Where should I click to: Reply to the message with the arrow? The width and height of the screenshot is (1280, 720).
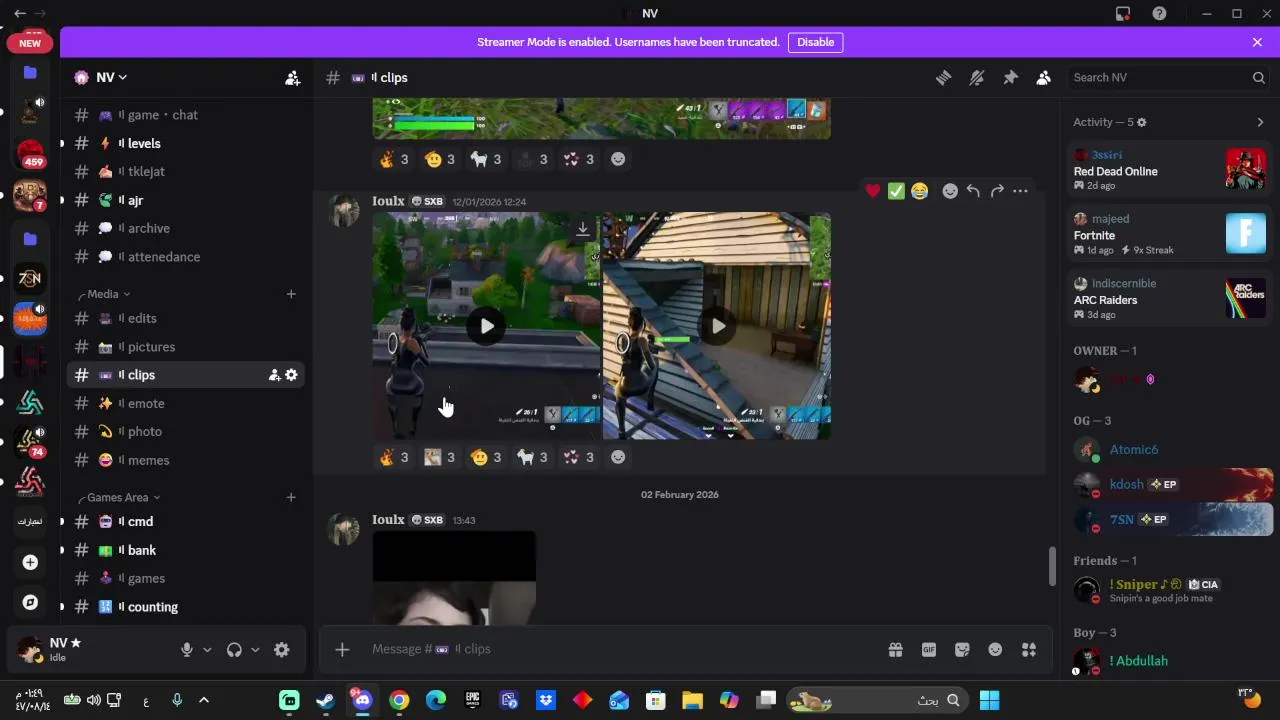tap(973, 191)
